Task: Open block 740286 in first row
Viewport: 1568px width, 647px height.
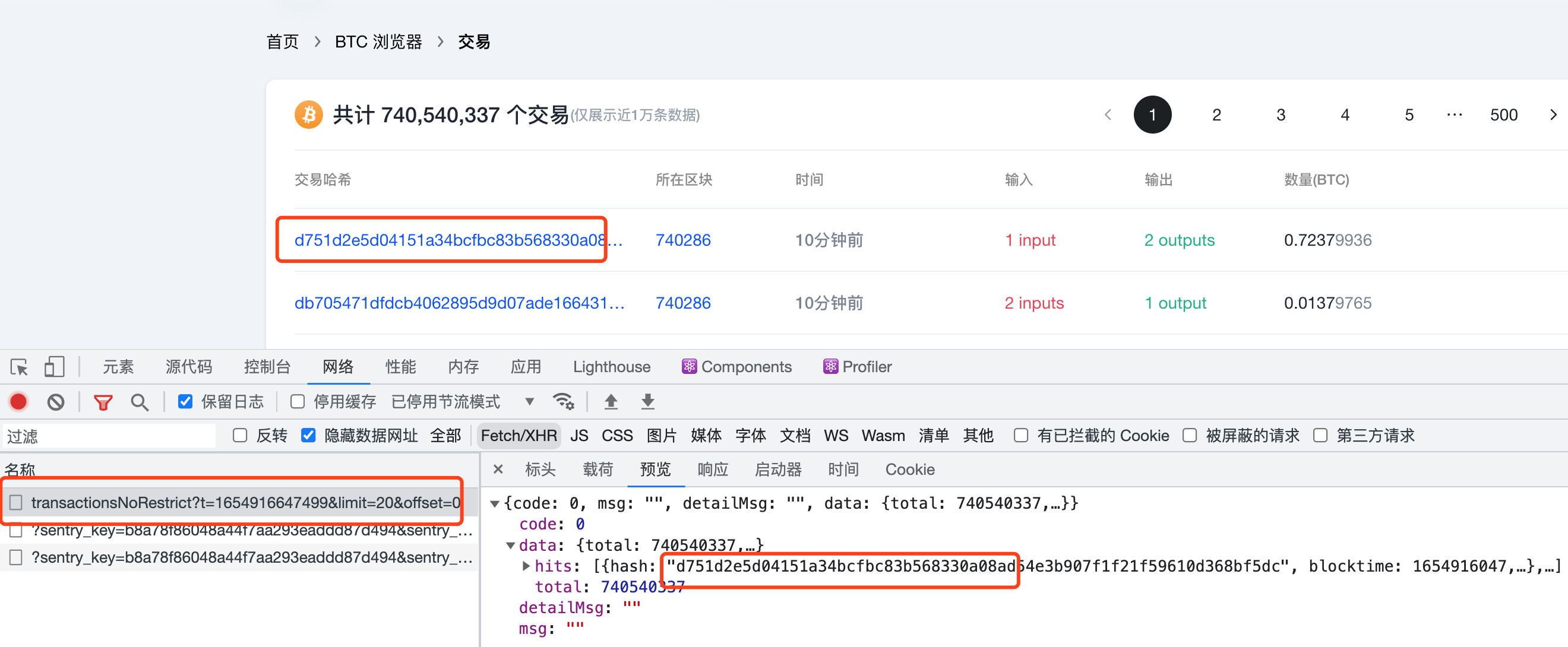Action: click(683, 240)
